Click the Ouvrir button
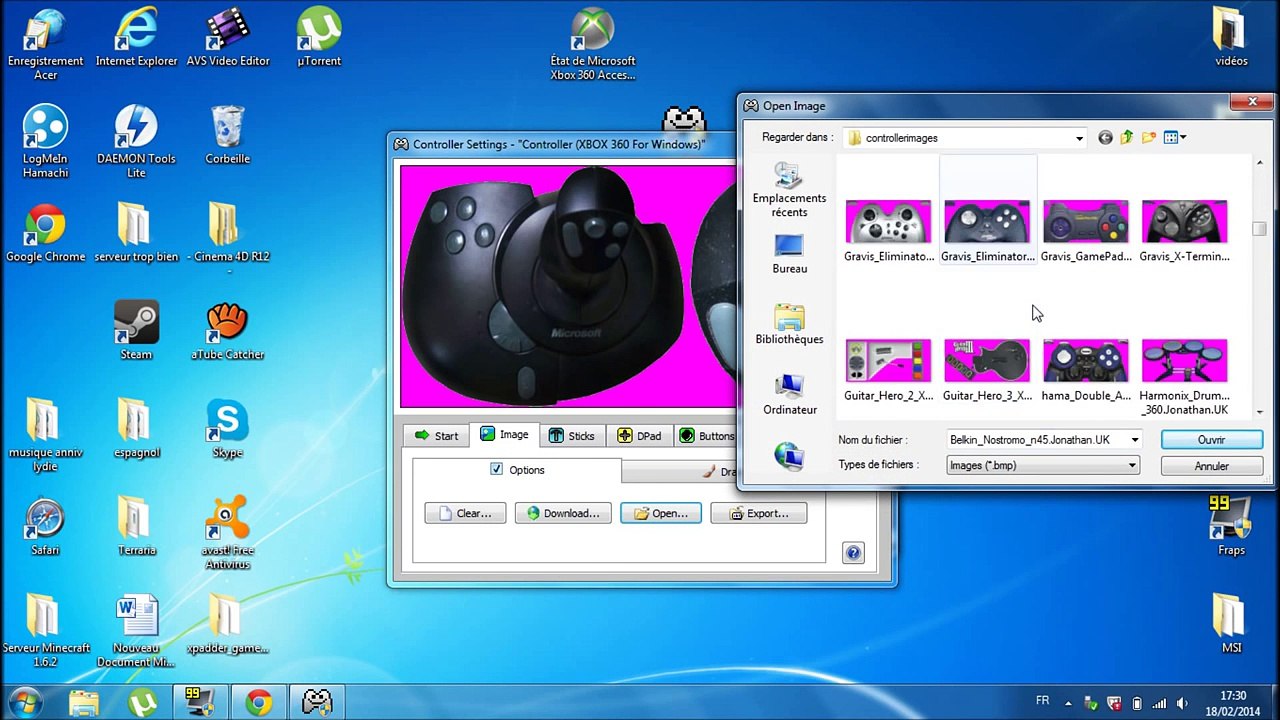This screenshot has width=1280, height=720. (1211, 440)
